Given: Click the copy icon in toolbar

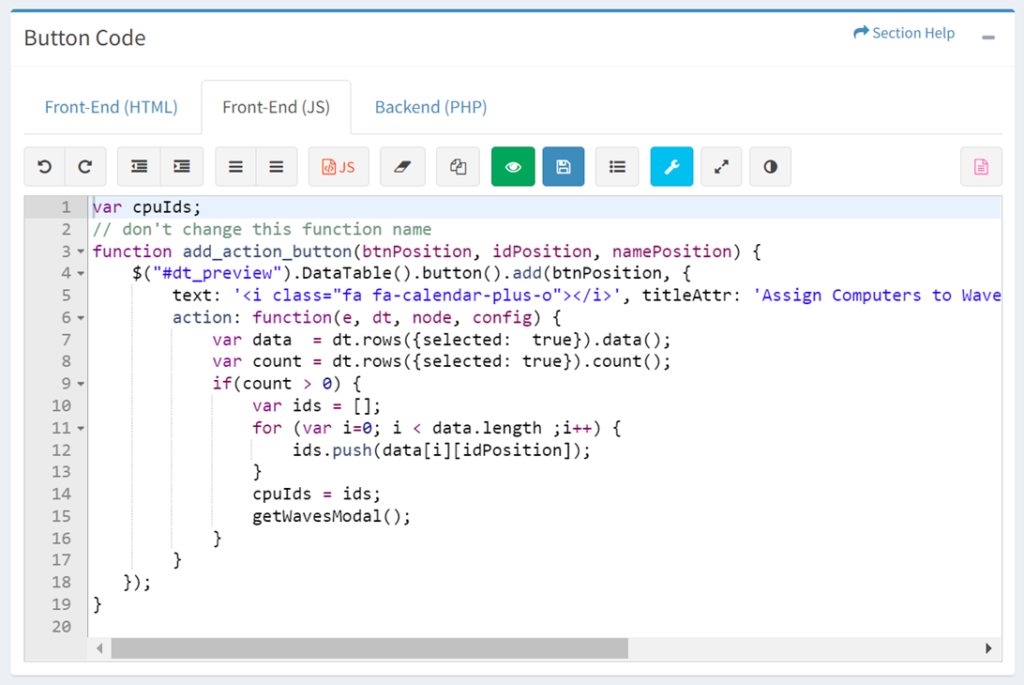Looking at the screenshot, I should (458, 167).
